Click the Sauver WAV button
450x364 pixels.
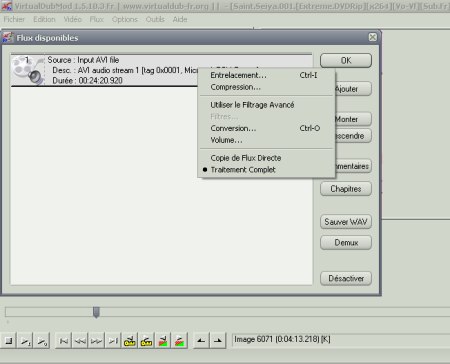pos(346,222)
